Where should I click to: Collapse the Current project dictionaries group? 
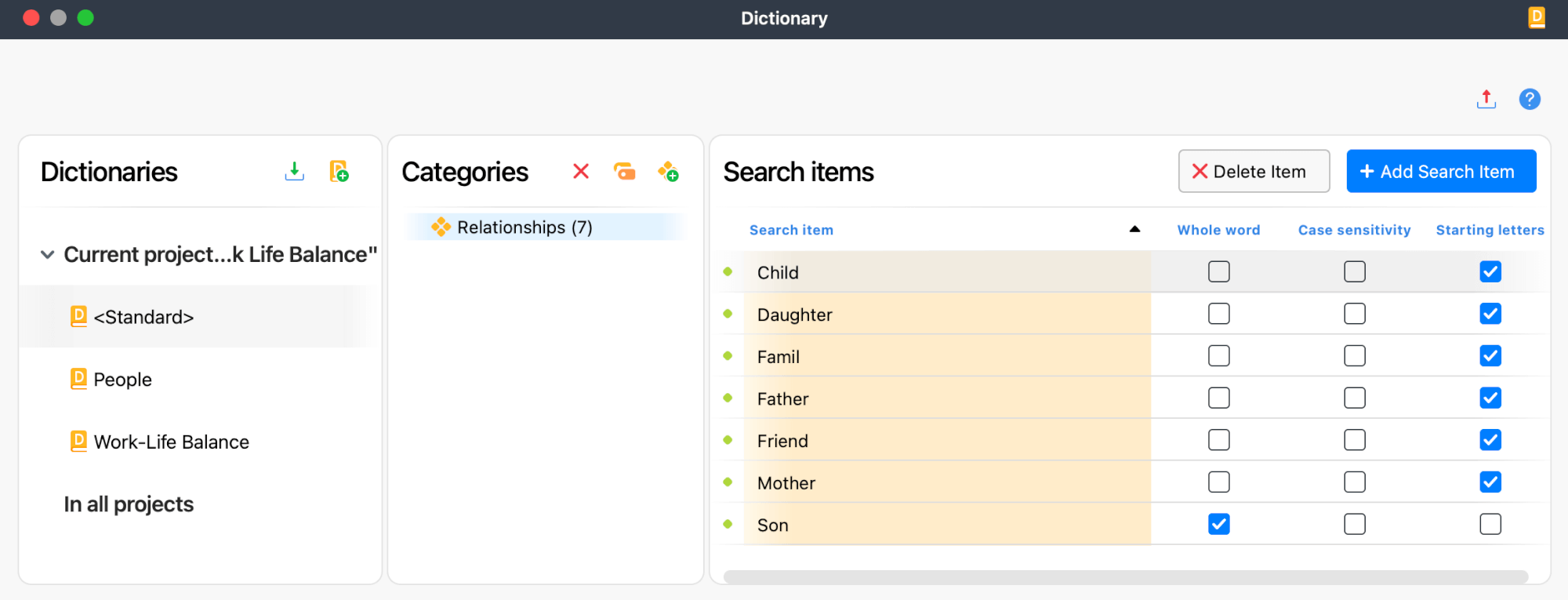click(47, 255)
